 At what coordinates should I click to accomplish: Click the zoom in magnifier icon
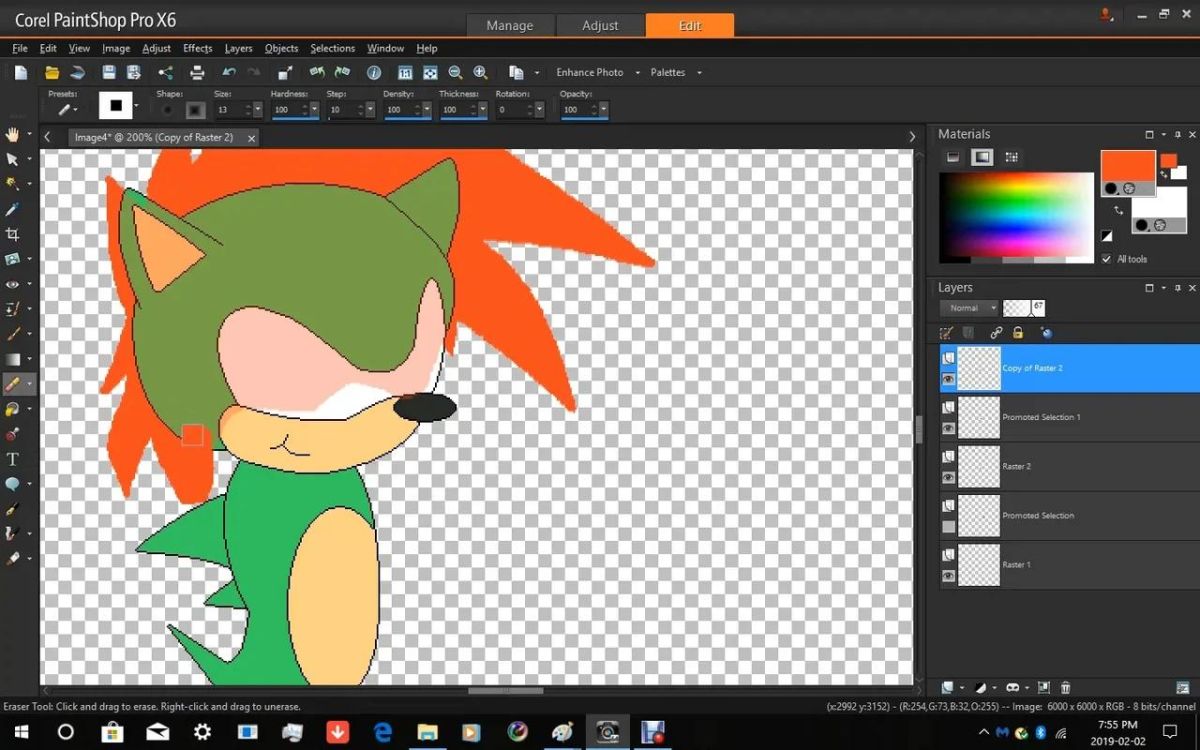[x=480, y=72]
